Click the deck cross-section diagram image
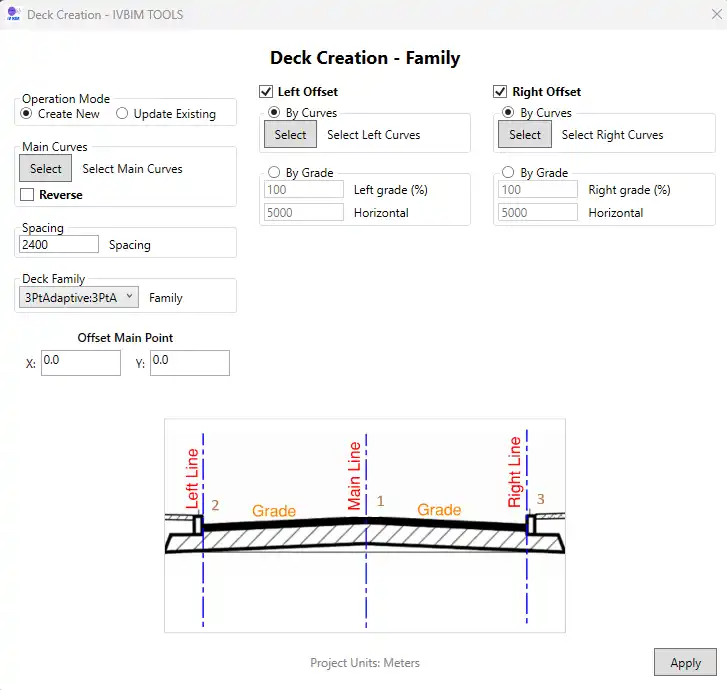 pyautogui.click(x=365, y=525)
